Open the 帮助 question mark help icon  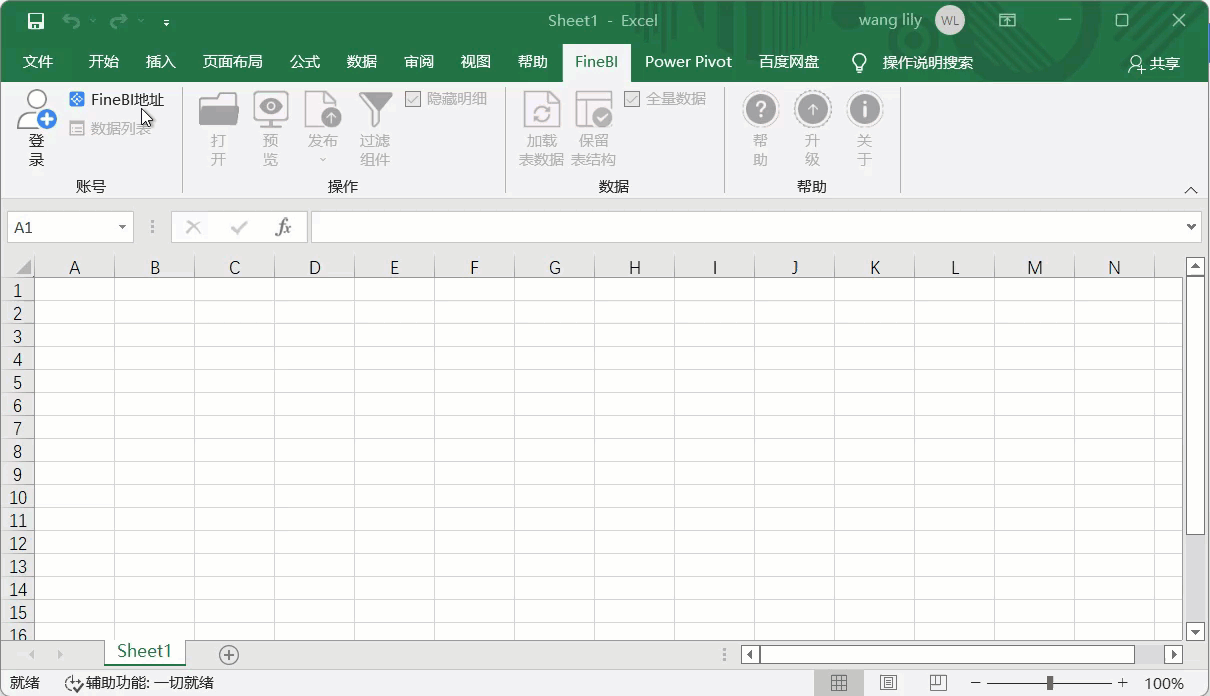coord(760,109)
